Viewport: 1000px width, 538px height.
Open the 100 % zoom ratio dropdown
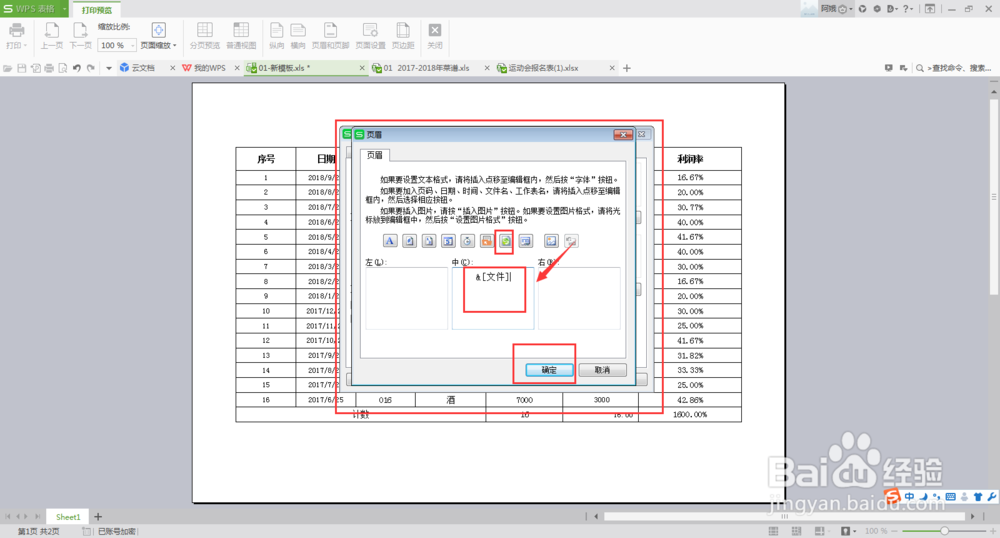coord(133,45)
